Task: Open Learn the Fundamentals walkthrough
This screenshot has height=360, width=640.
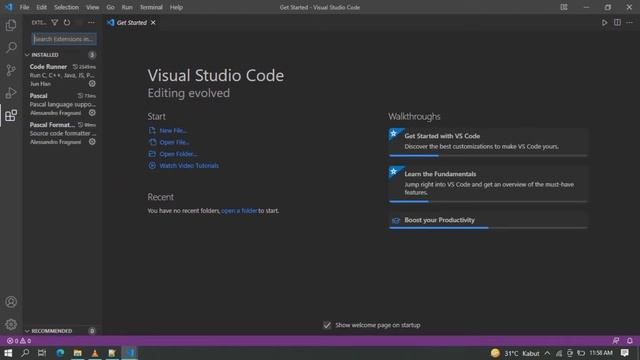Action: point(488,184)
